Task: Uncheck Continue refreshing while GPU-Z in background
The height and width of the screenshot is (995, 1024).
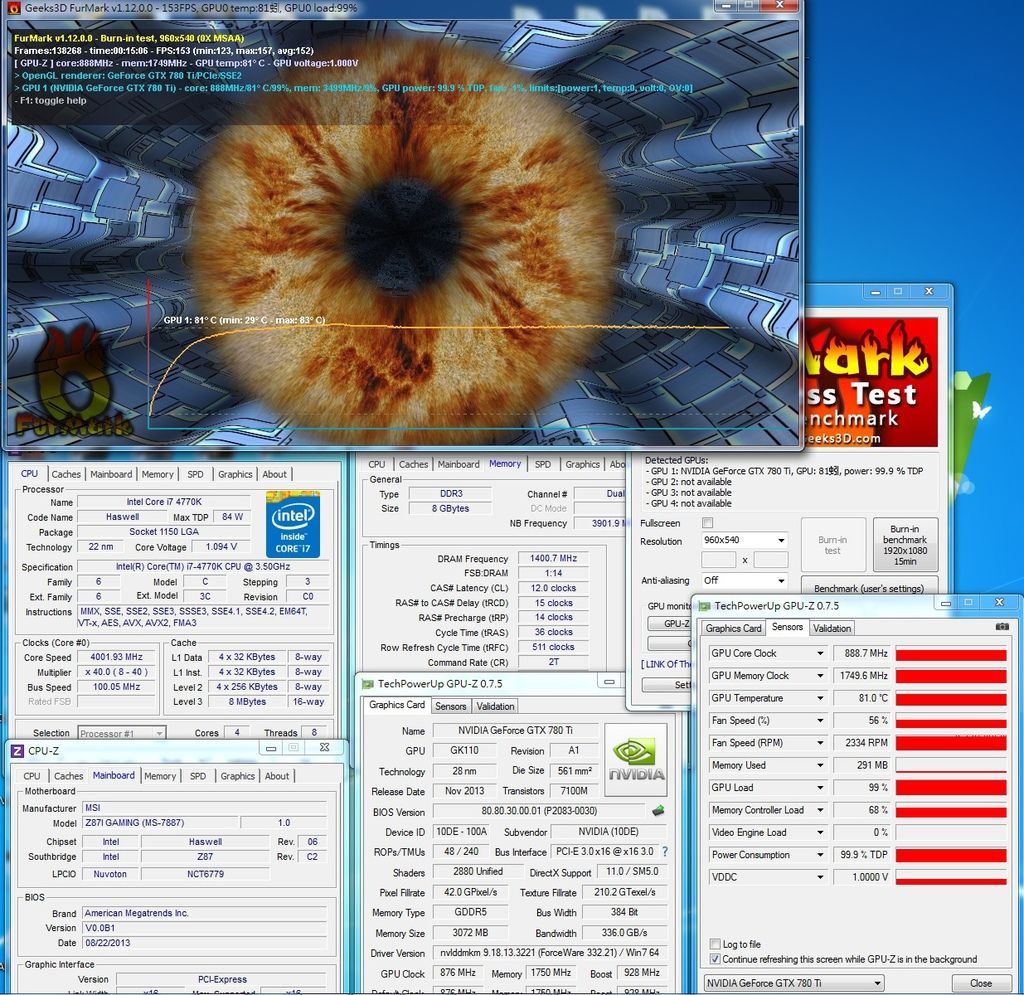Action: (715, 959)
